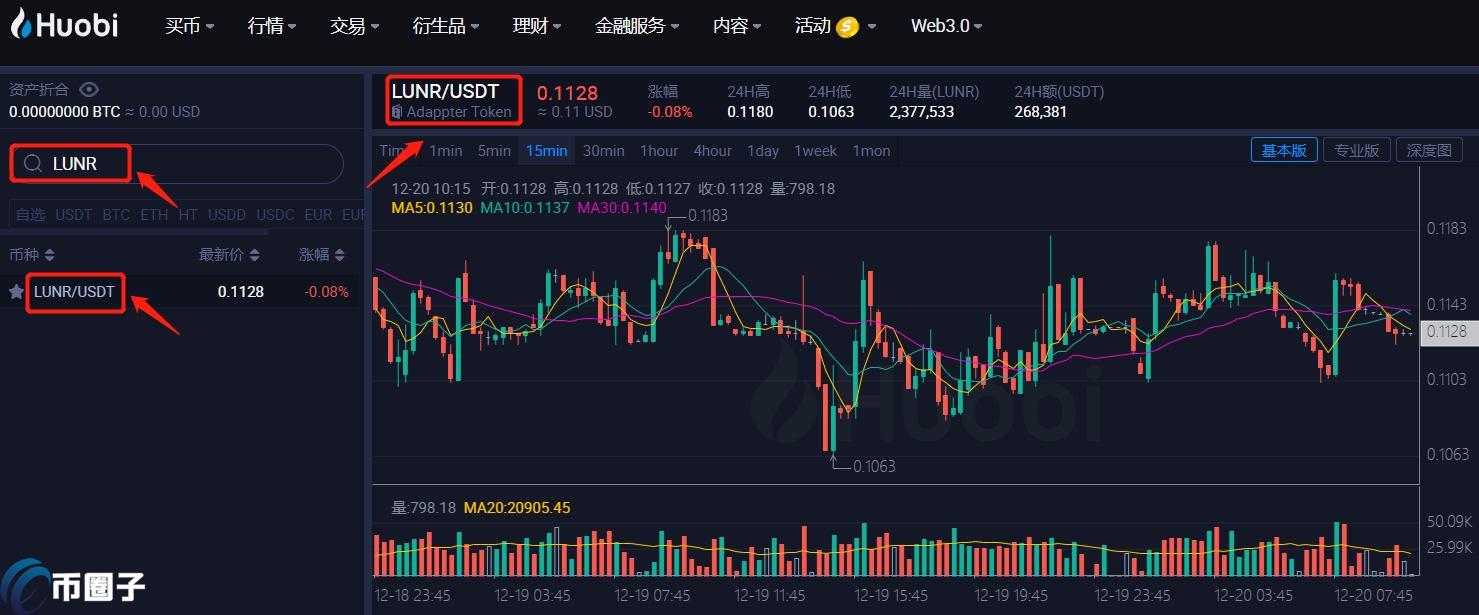The height and width of the screenshot is (615, 1479).
Task: Sort list by 币种 column arrows
Action: [50, 255]
